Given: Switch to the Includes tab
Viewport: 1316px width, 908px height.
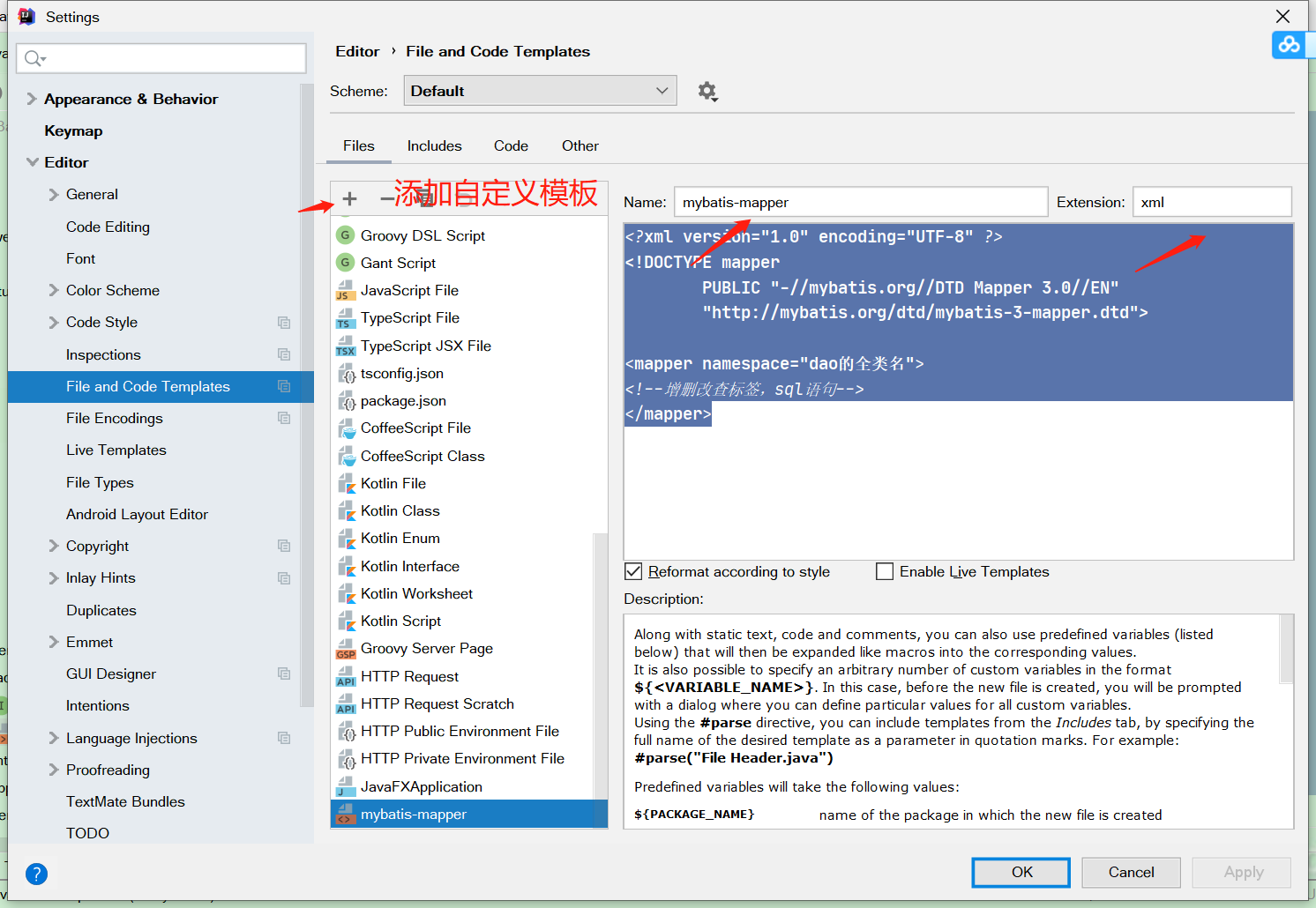Looking at the screenshot, I should 434,146.
